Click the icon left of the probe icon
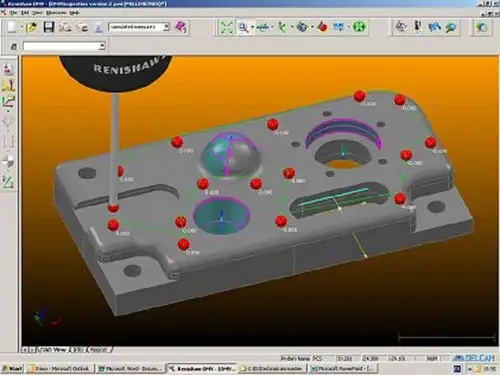 point(82,27)
